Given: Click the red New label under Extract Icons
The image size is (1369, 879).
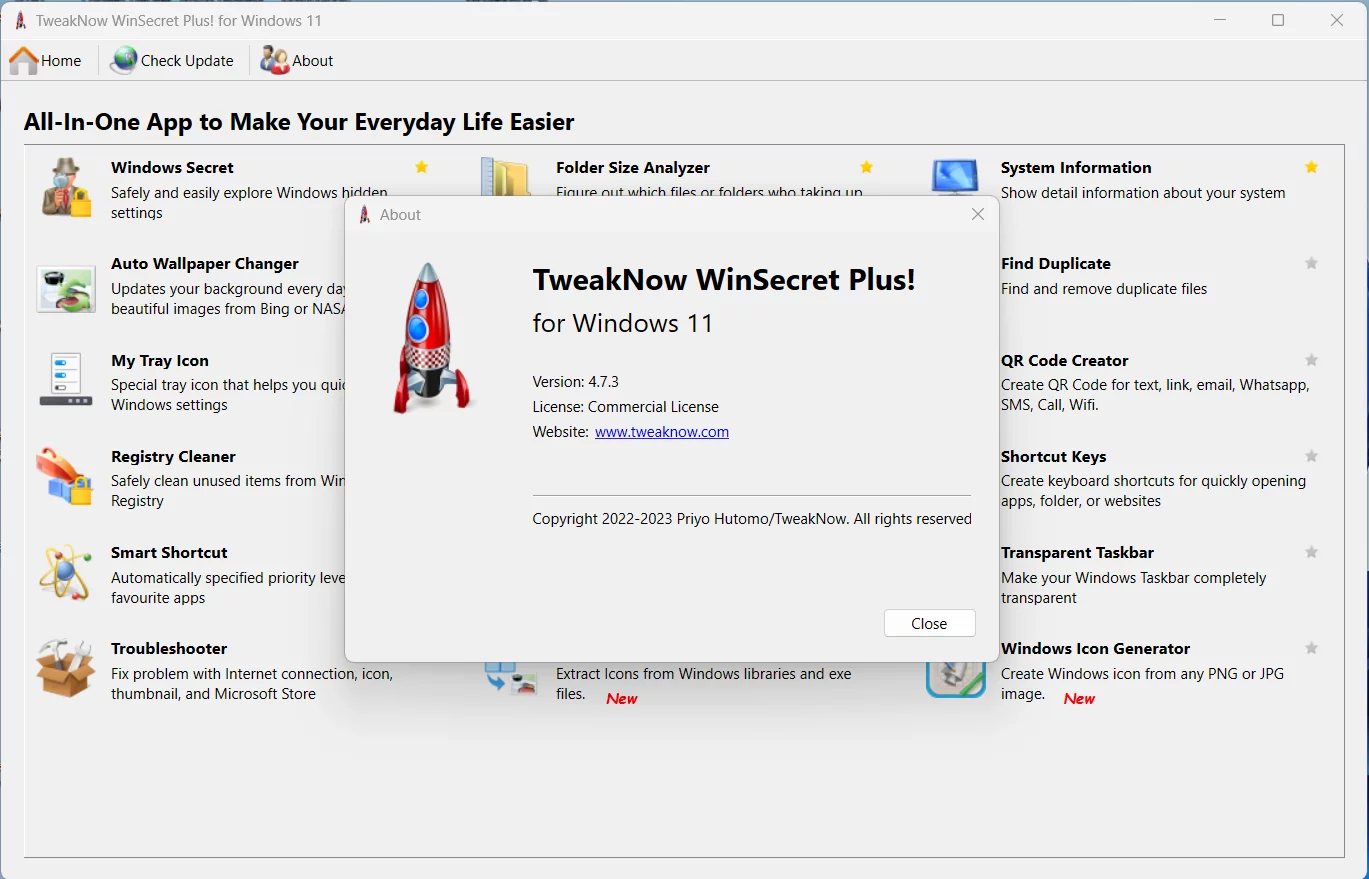Looking at the screenshot, I should 622,699.
